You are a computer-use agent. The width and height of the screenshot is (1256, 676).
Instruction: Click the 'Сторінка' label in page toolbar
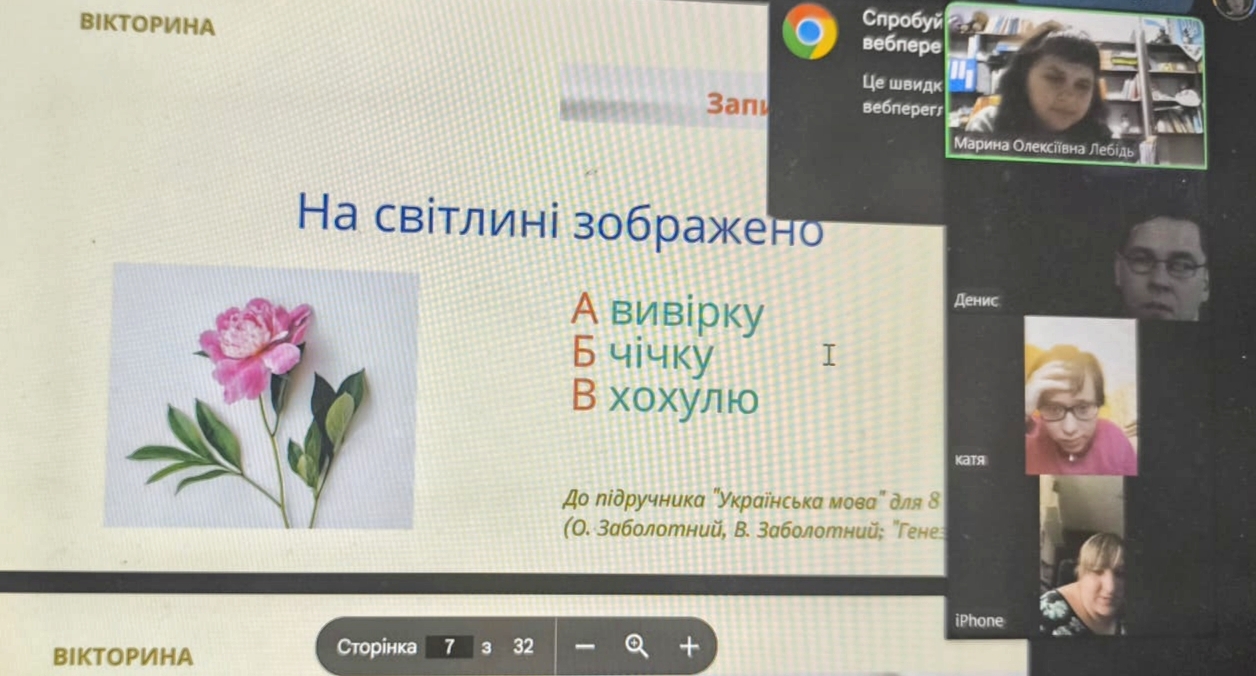pos(376,647)
